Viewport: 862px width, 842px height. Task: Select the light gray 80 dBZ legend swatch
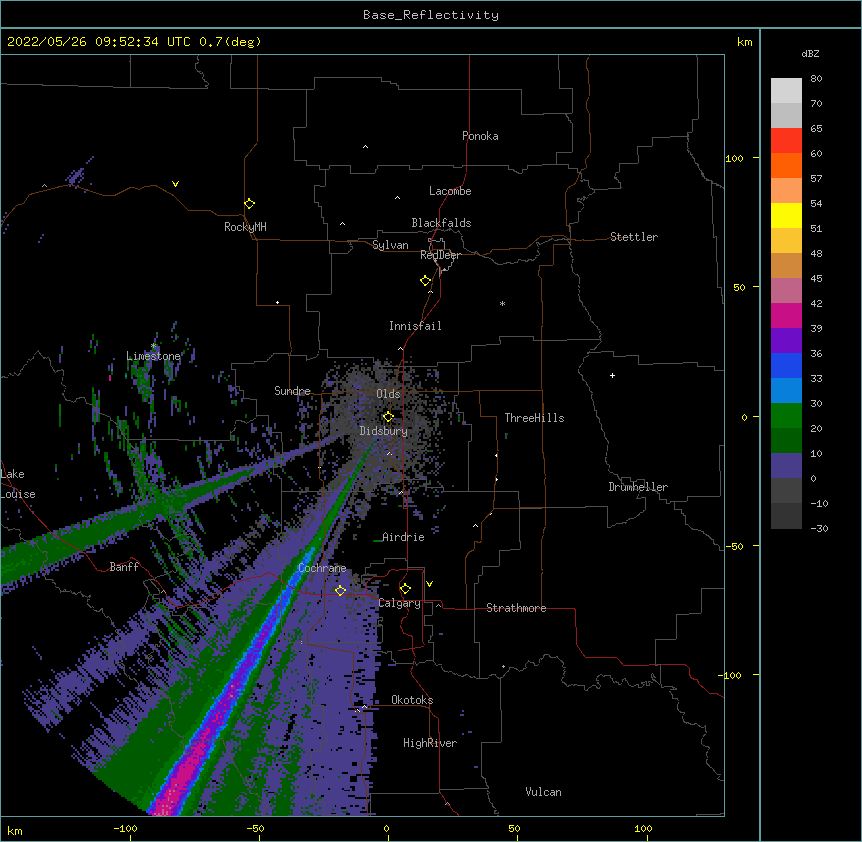(x=786, y=90)
